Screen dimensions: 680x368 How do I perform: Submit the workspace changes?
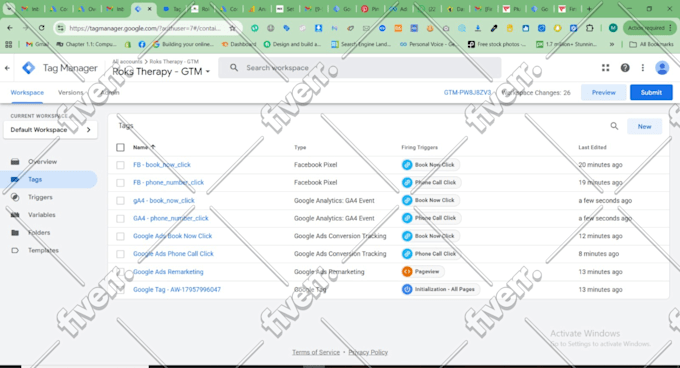(x=651, y=92)
